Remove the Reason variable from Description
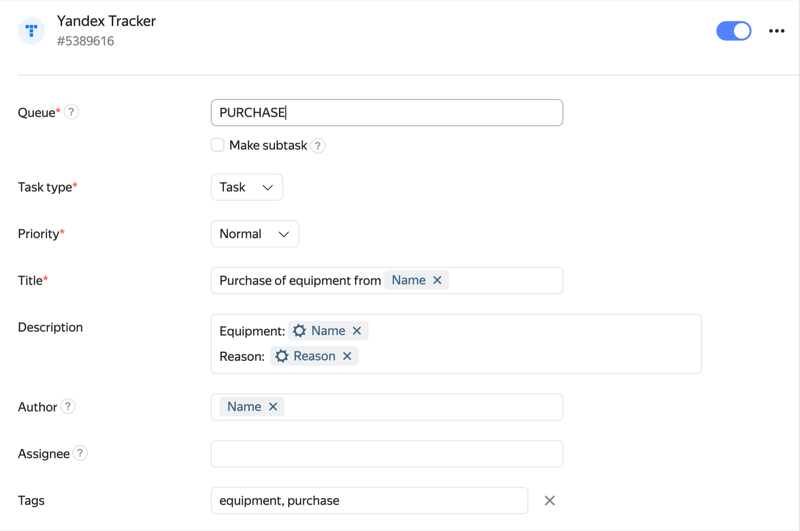Screen dimensions: 800x531 coord(347,357)
